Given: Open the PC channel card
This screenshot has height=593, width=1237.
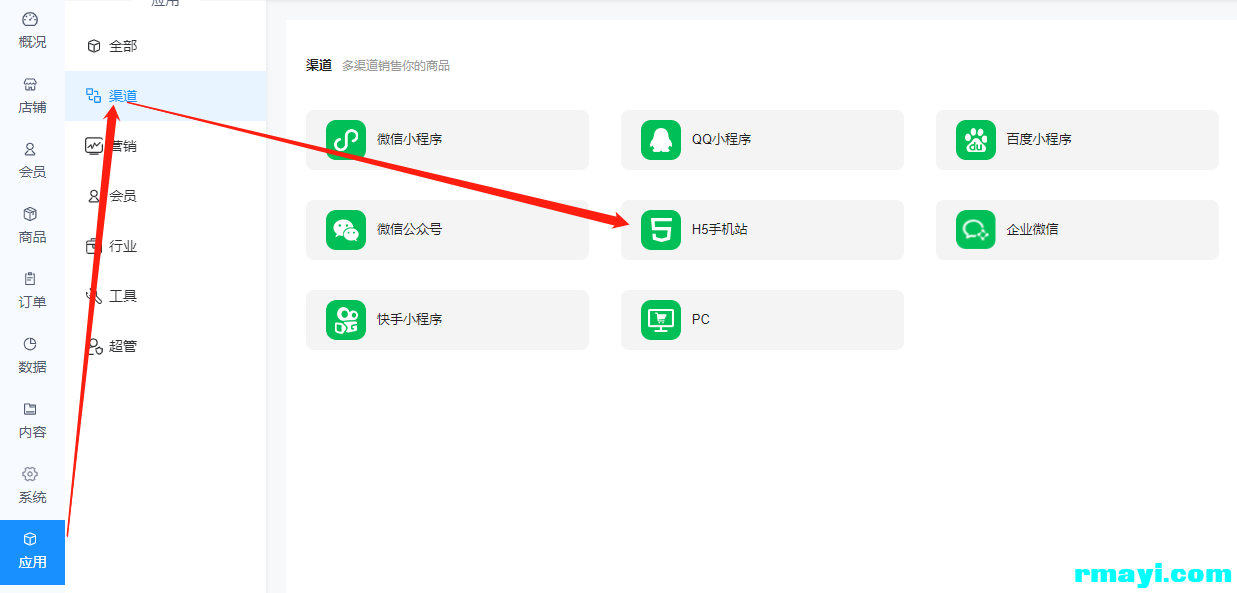Looking at the screenshot, I should pos(762,320).
